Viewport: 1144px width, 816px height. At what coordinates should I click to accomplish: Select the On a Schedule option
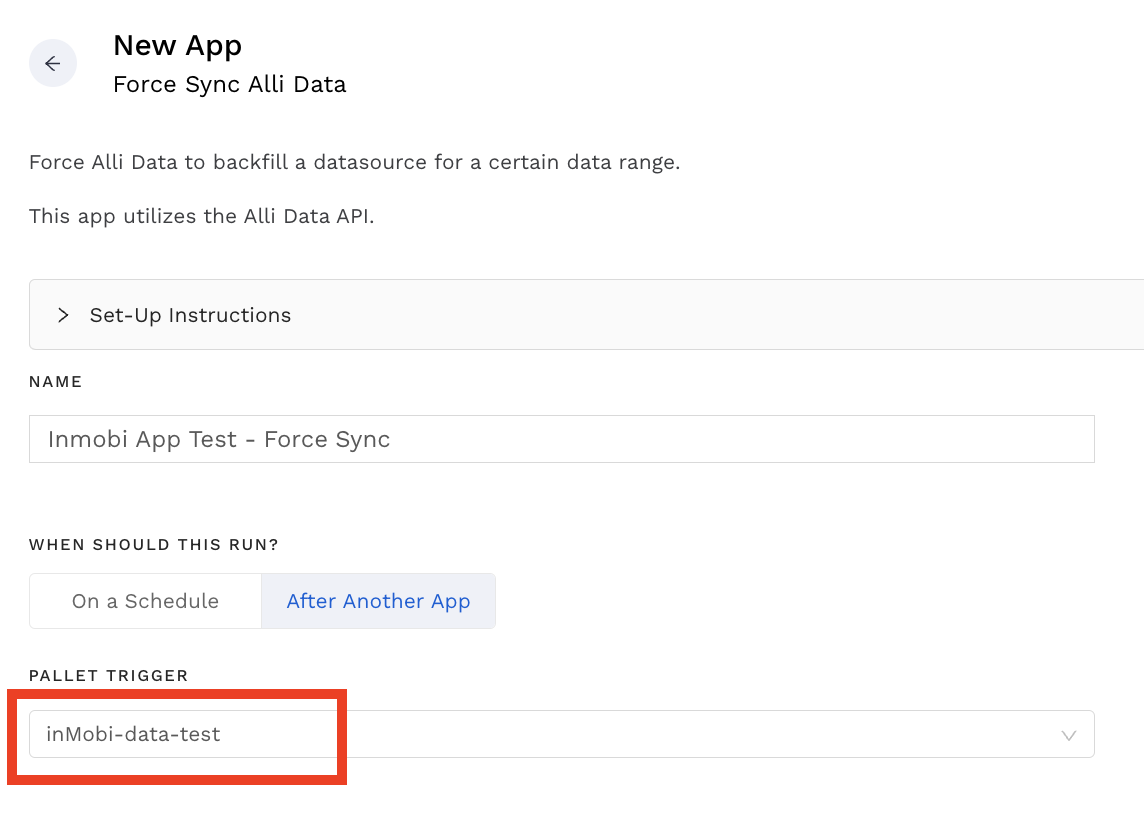pos(145,601)
